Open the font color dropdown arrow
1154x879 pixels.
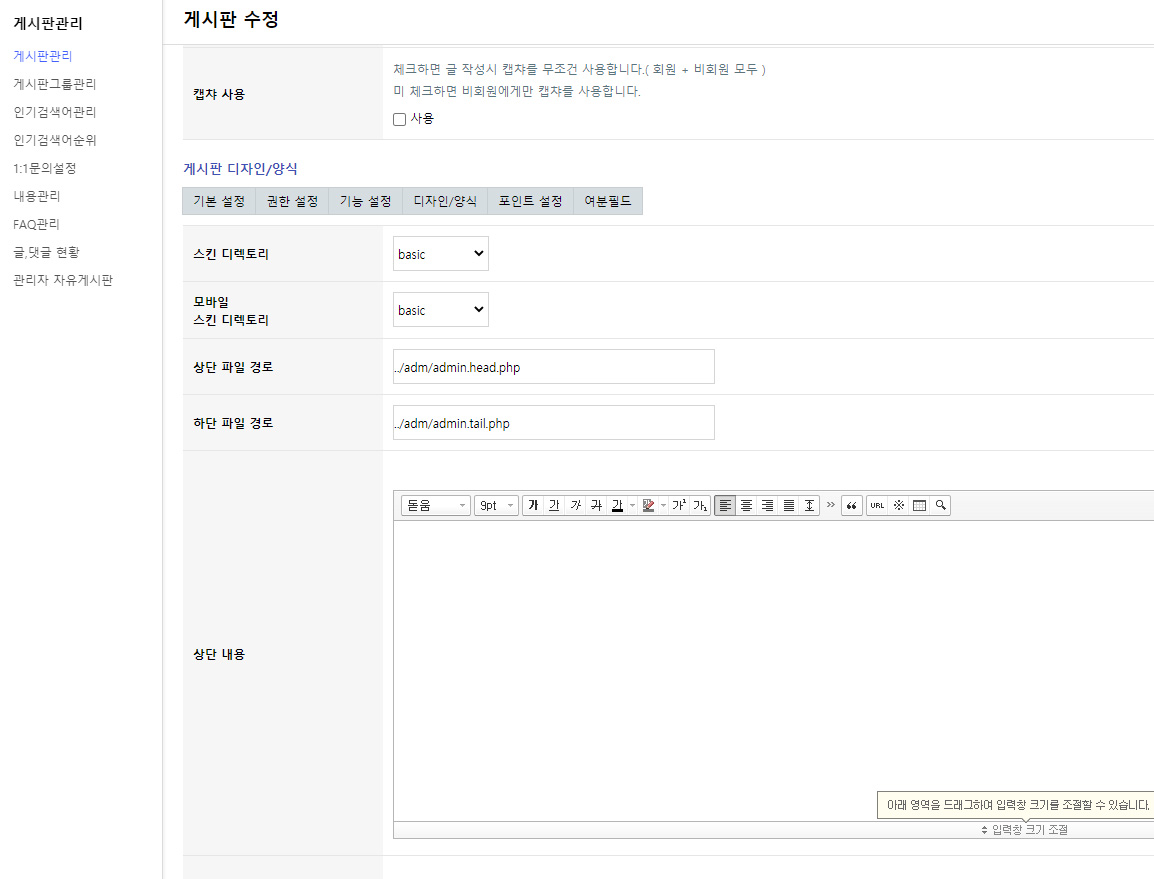pyautogui.click(x=632, y=505)
